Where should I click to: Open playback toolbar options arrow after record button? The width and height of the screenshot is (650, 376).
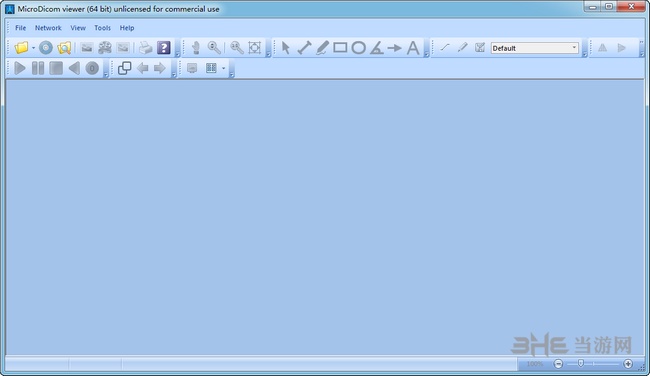106,75
